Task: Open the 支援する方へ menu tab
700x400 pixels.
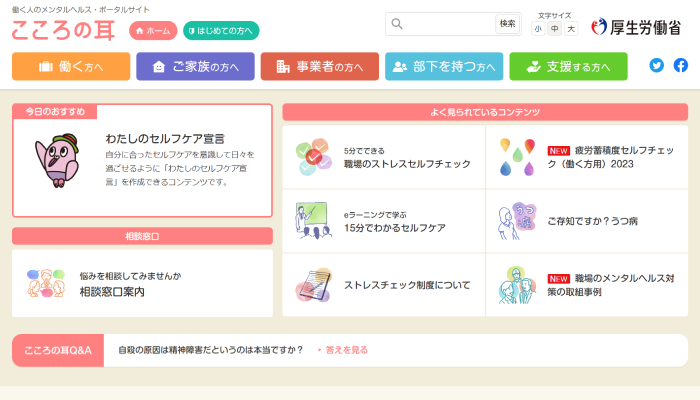Action: (x=568, y=67)
